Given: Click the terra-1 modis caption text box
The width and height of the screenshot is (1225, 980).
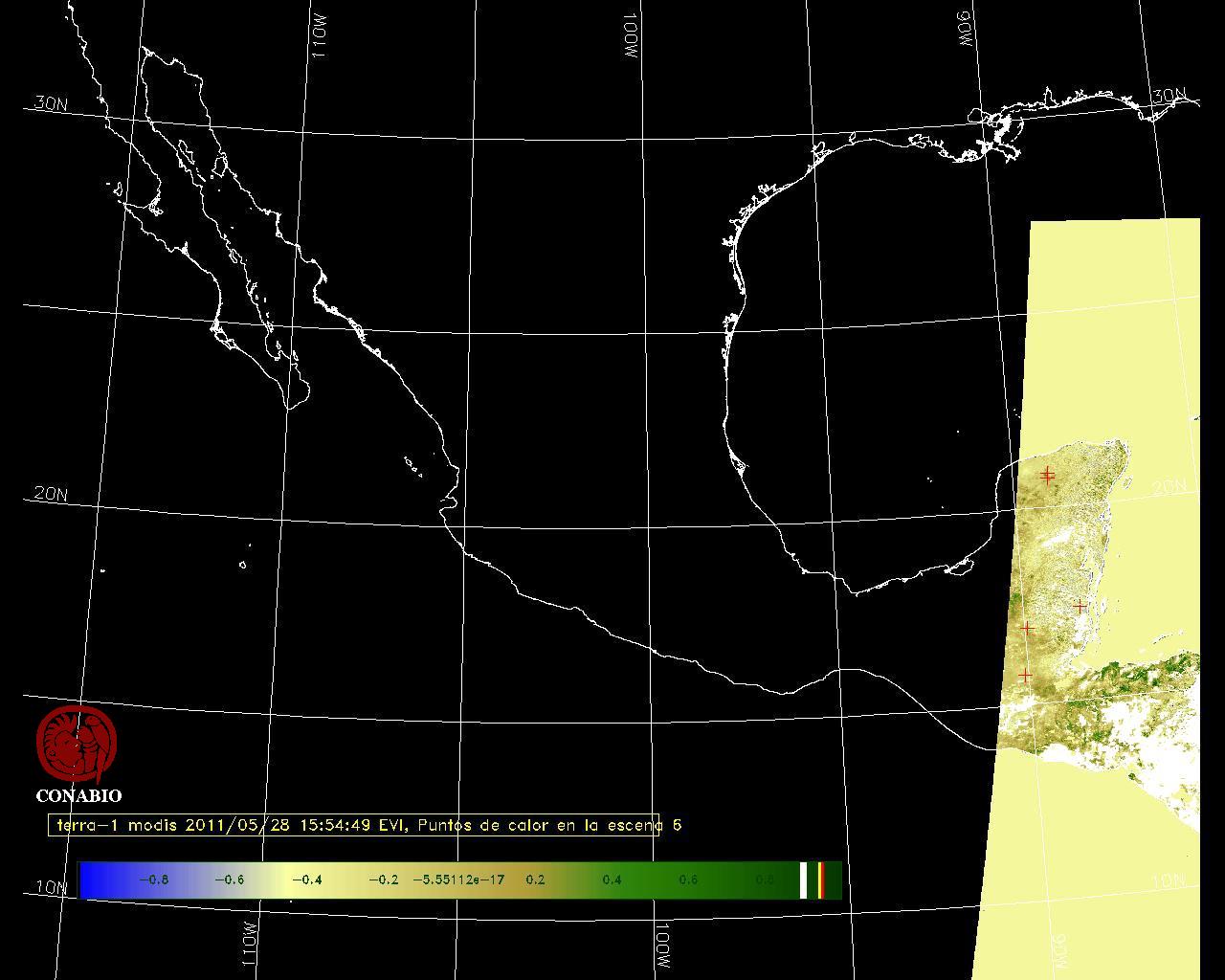Looking at the screenshot, I should point(354,825).
